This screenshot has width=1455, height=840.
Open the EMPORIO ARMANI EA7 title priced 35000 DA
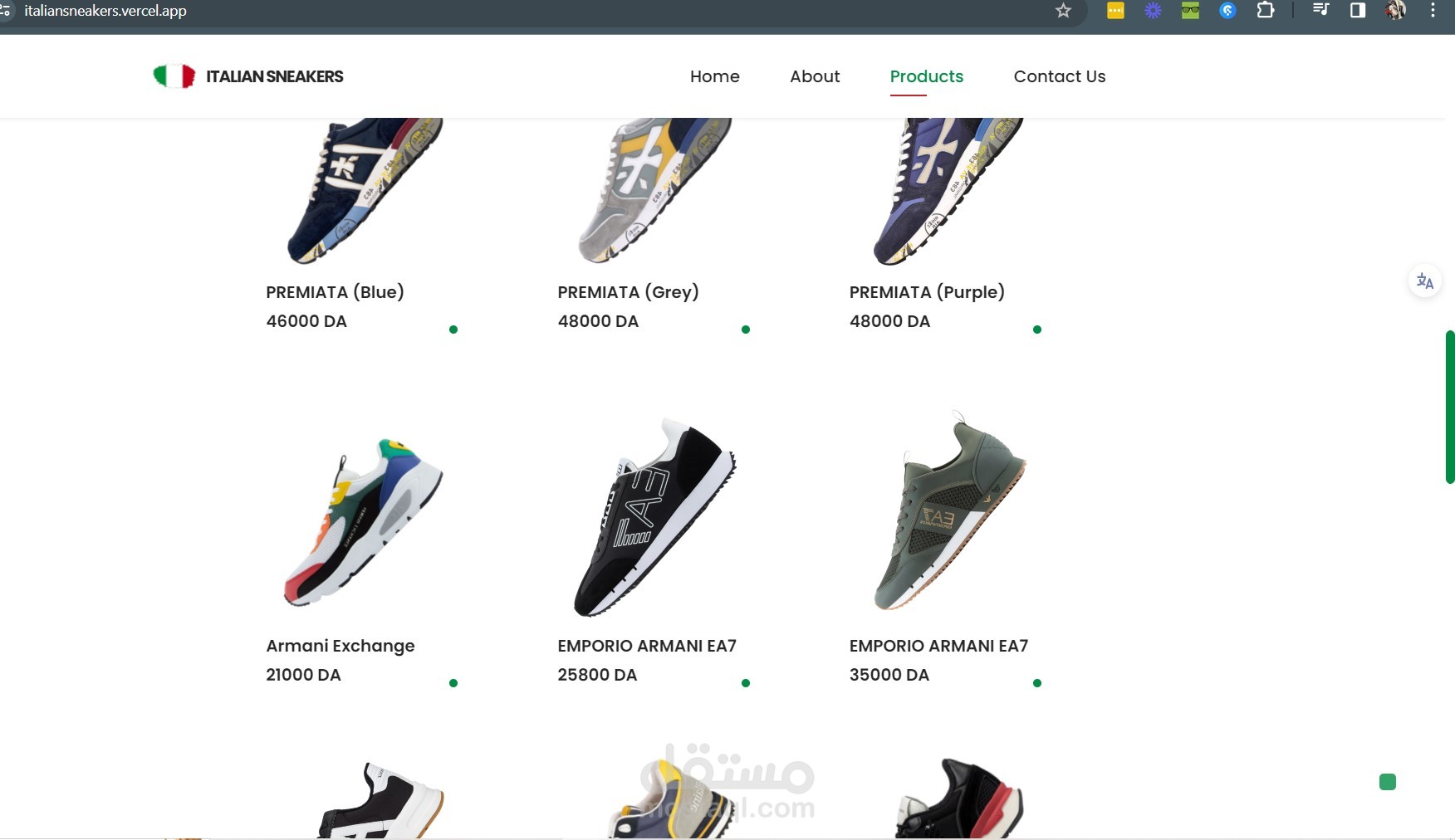[938, 646]
